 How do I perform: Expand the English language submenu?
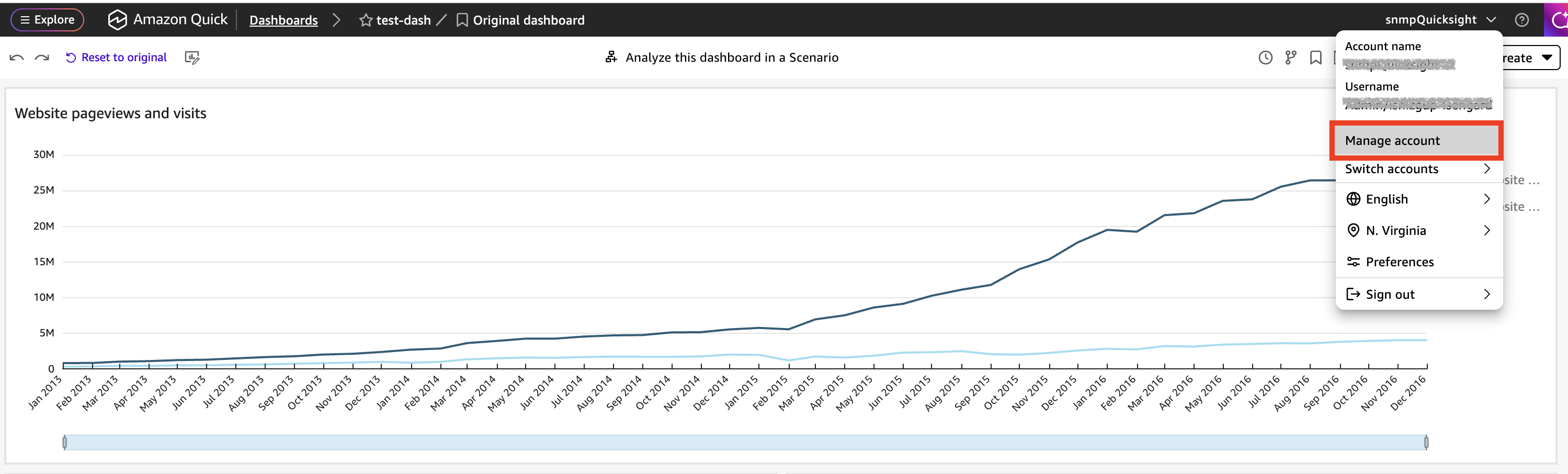tap(1418, 199)
